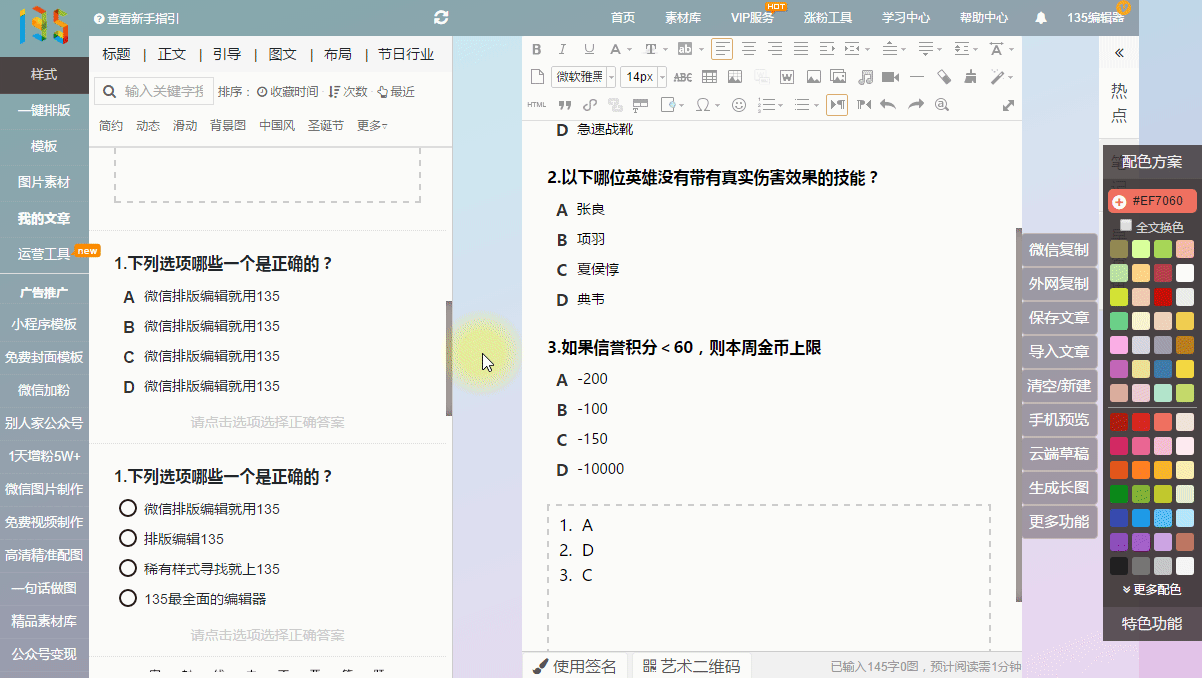This screenshot has width=1202, height=678.
Task: Click the notification bell icon
Action: 1041,18
